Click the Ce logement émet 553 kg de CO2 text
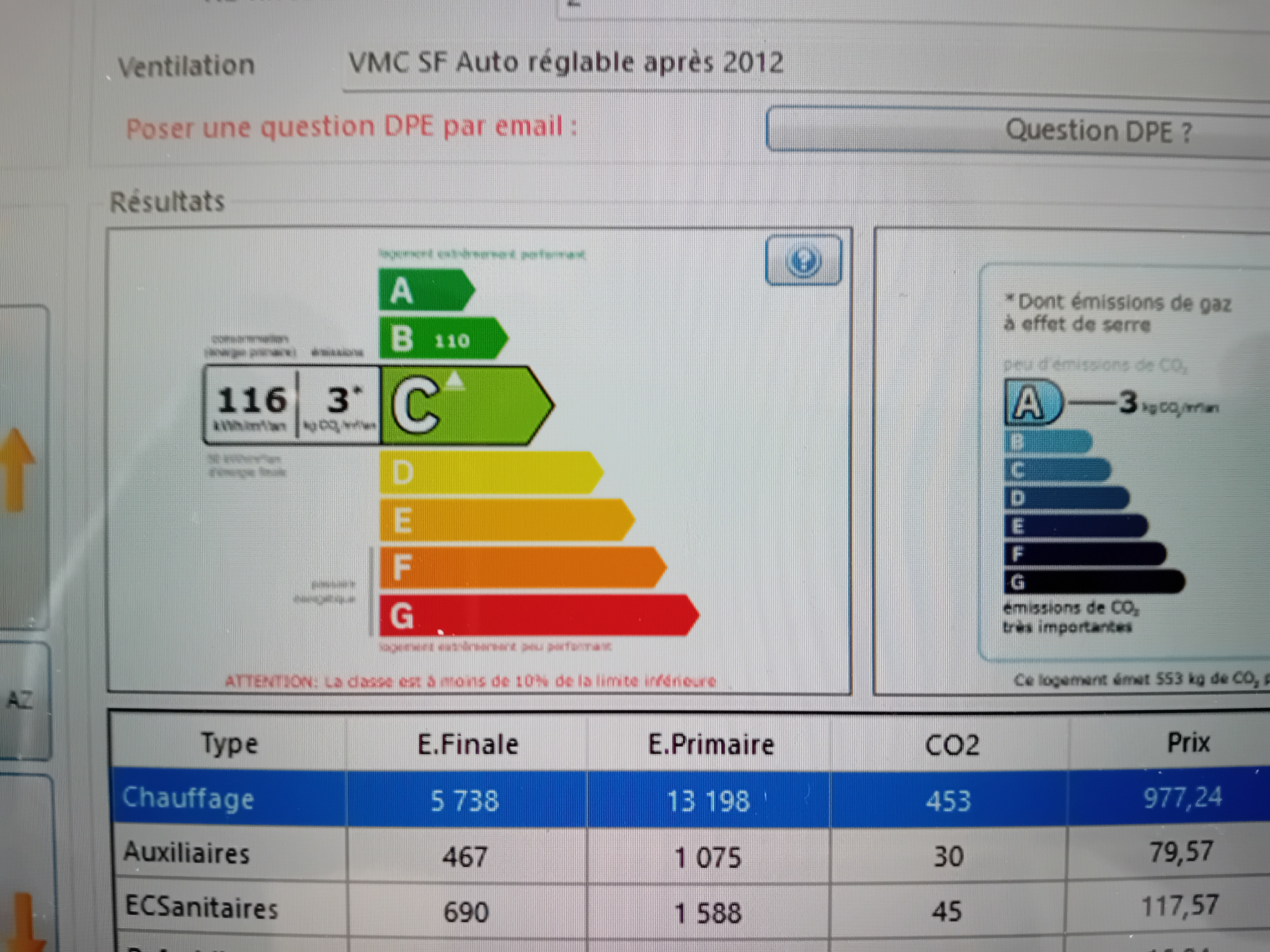 click(x=1141, y=680)
